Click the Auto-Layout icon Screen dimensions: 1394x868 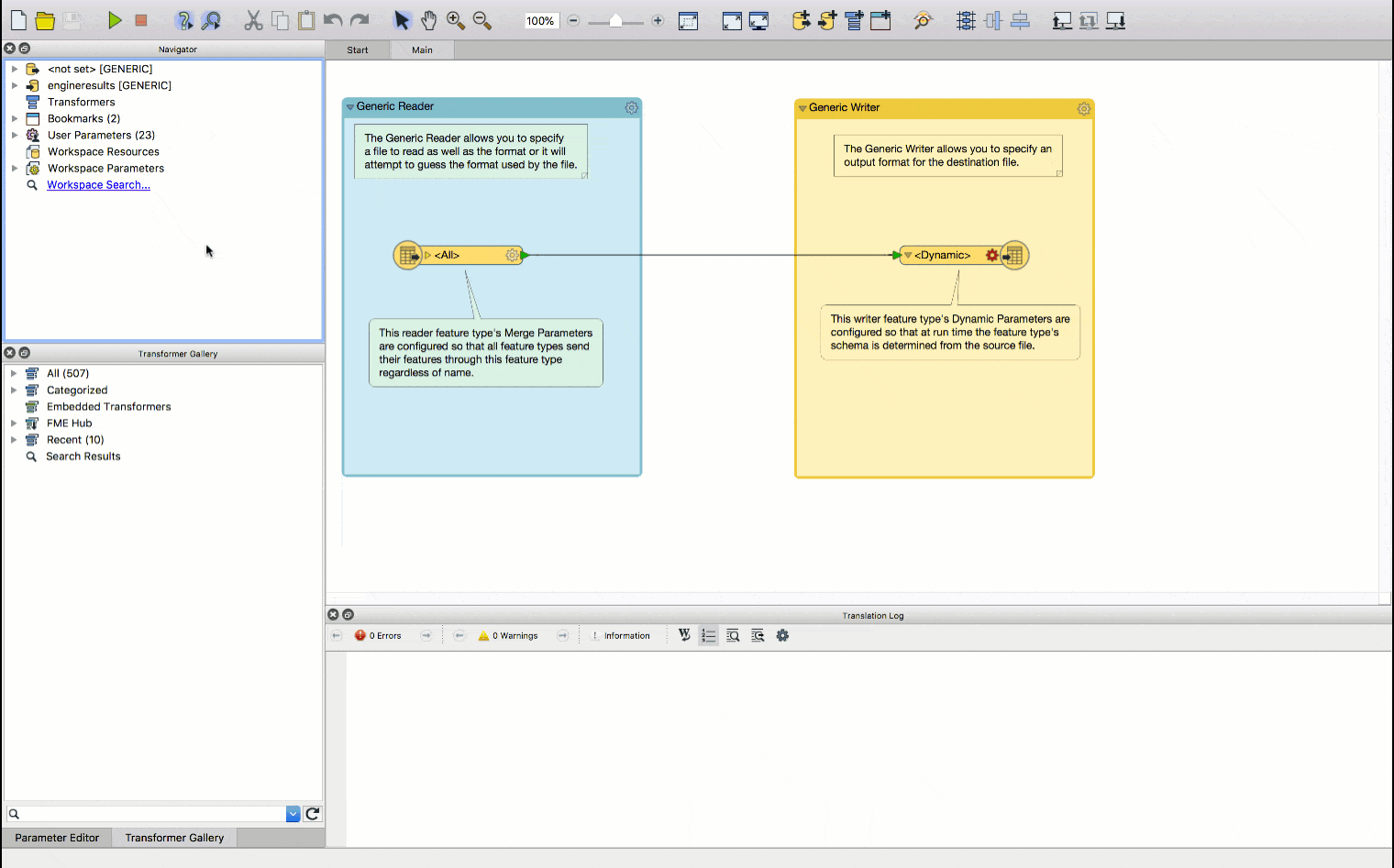coord(966,20)
